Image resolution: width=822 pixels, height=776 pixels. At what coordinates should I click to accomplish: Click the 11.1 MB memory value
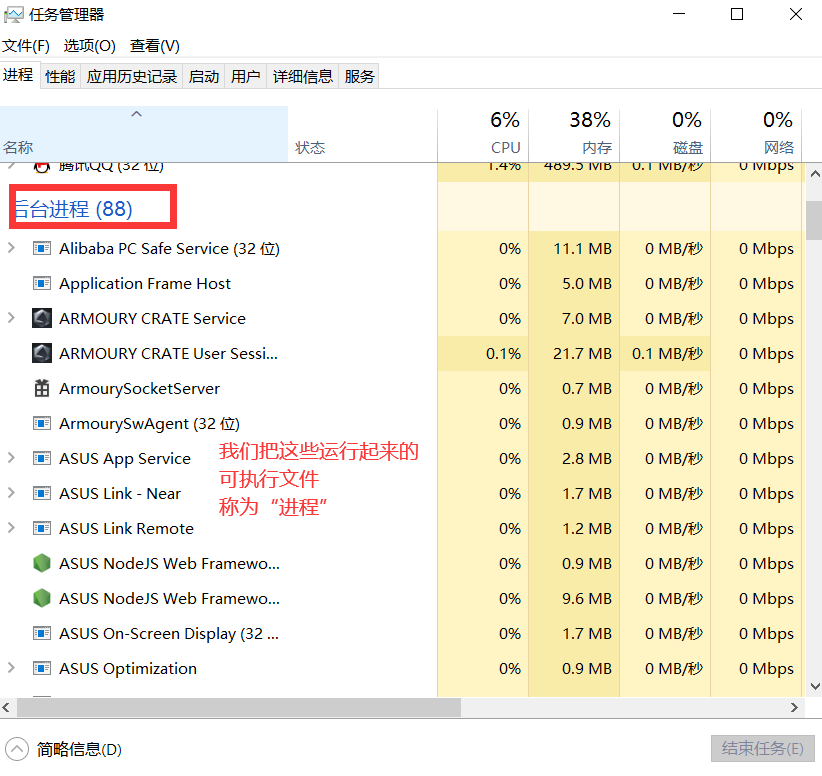click(x=582, y=248)
